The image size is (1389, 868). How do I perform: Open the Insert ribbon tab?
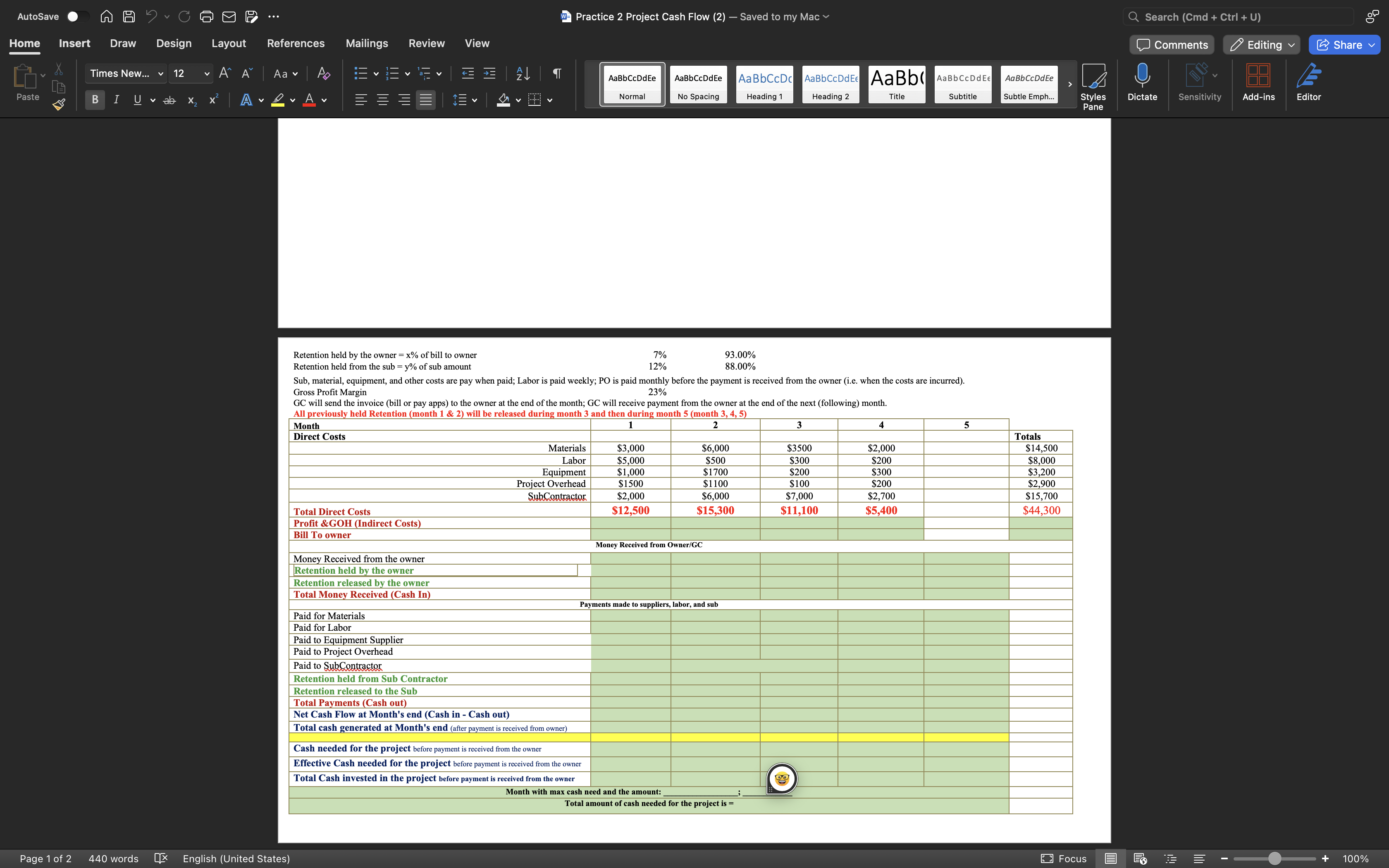point(74,43)
